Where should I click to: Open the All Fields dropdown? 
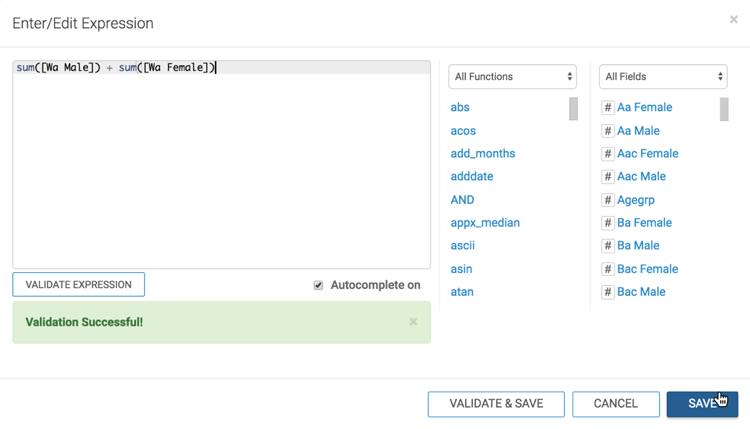(x=663, y=77)
